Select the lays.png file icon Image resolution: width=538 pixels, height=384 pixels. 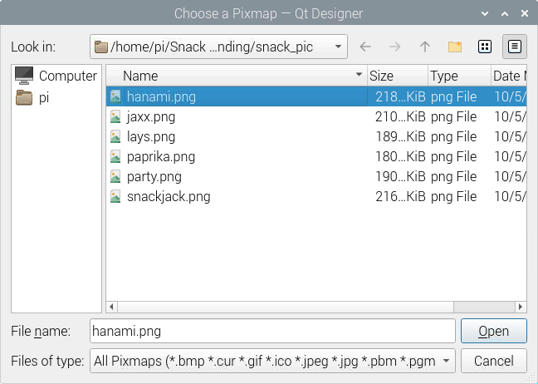116,137
